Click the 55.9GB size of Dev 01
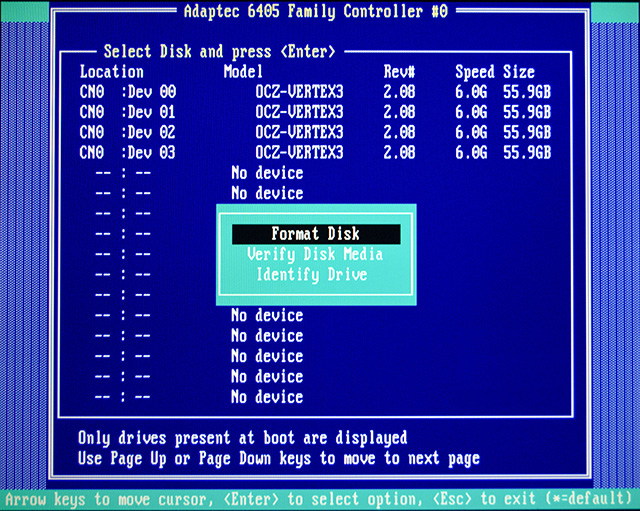 (x=527, y=112)
